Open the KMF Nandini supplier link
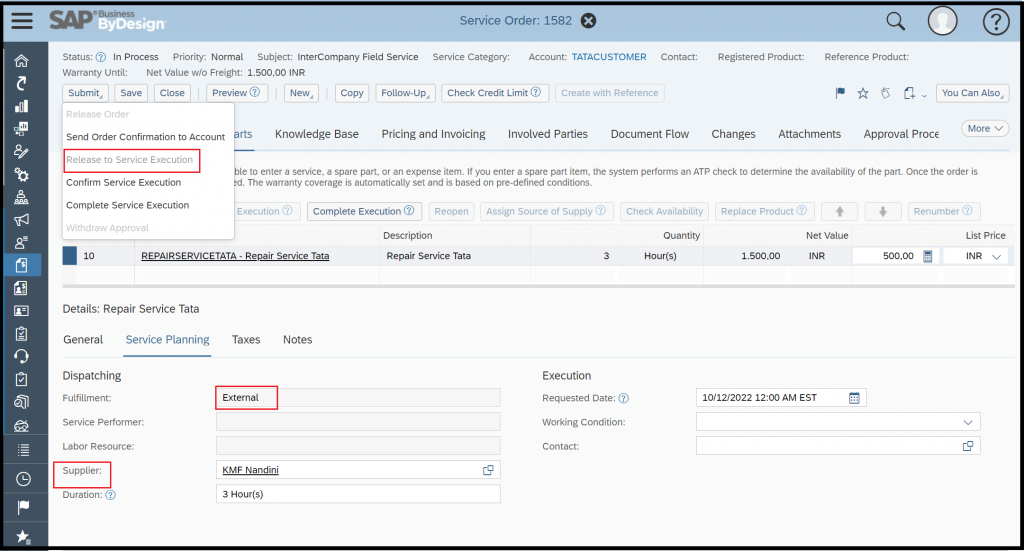This screenshot has width=1024, height=551. [x=250, y=470]
